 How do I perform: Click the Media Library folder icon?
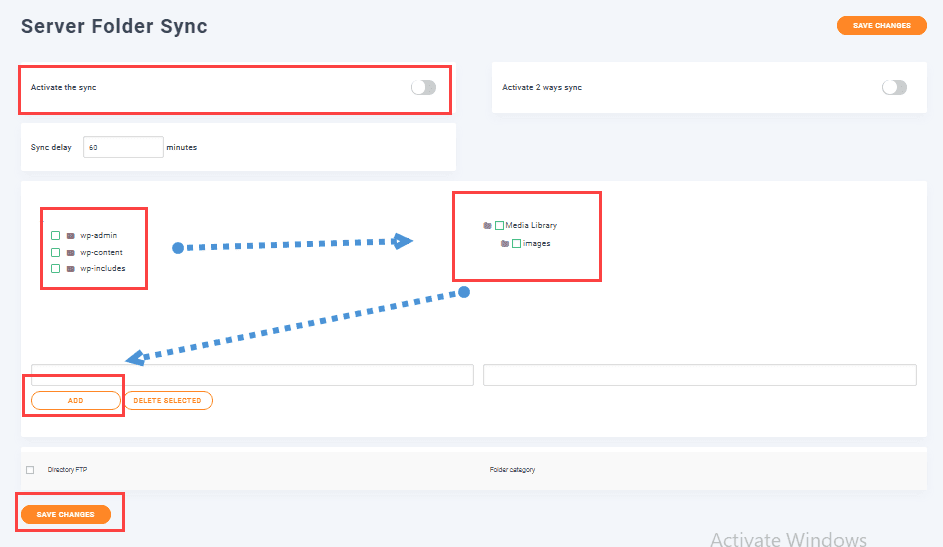(x=487, y=226)
